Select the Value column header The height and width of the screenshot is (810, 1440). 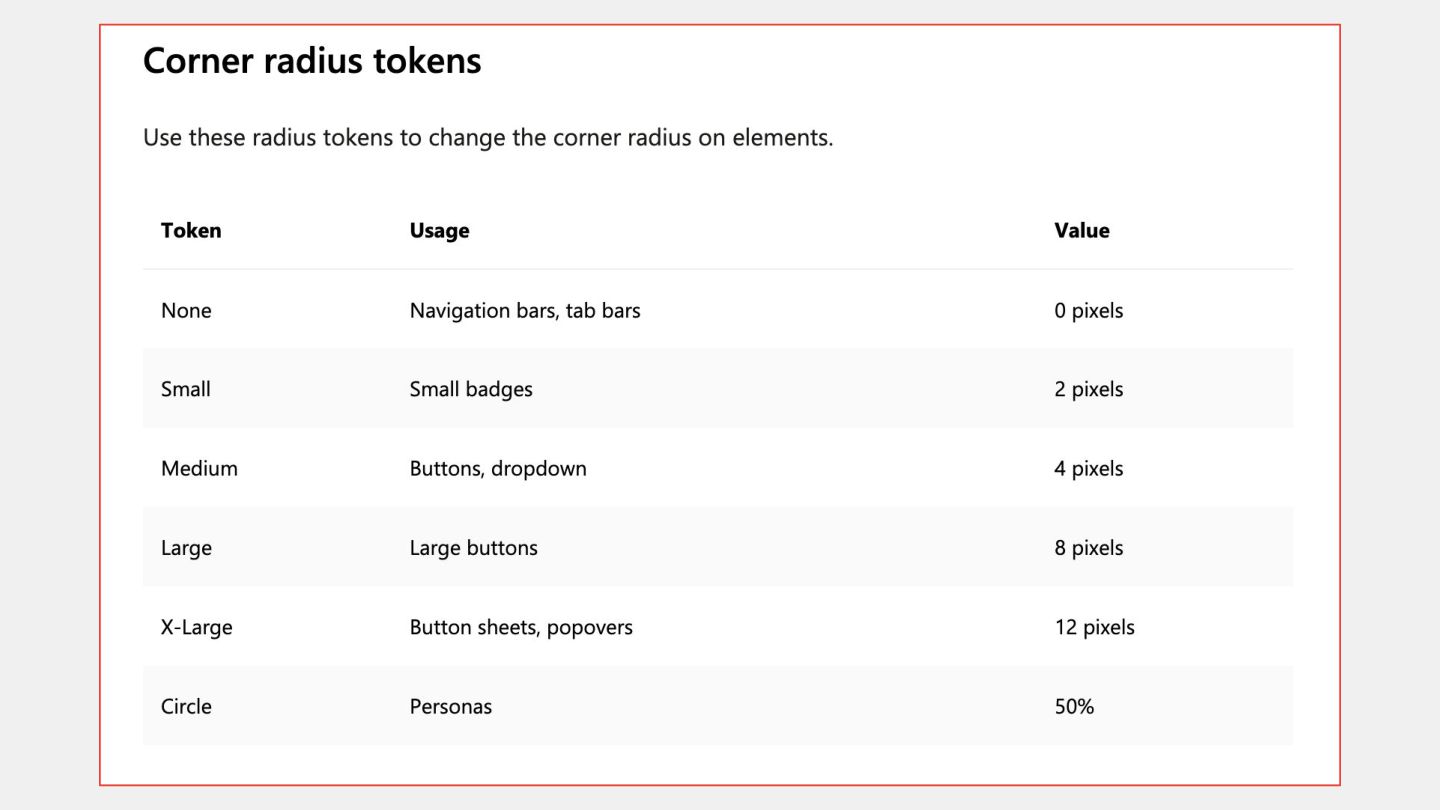1081,230
